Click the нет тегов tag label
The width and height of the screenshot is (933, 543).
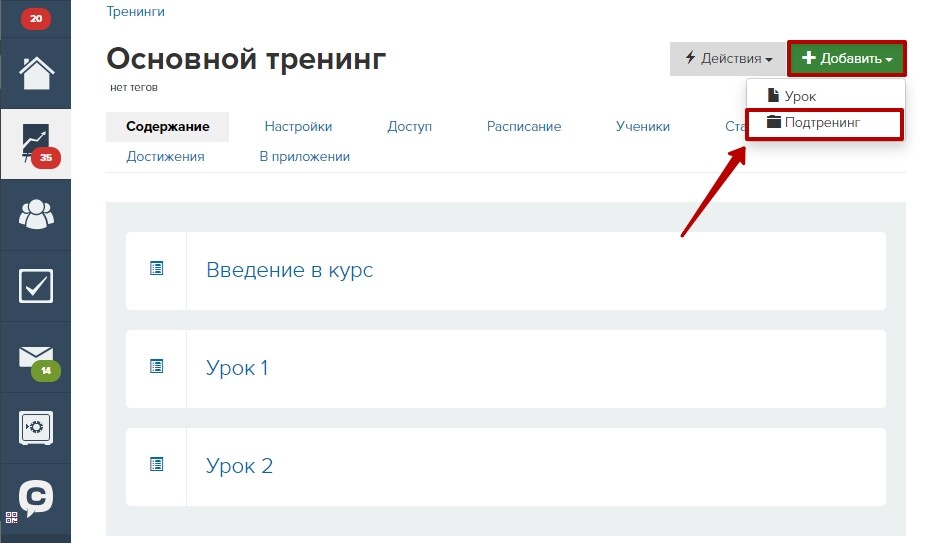click(x=134, y=87)
